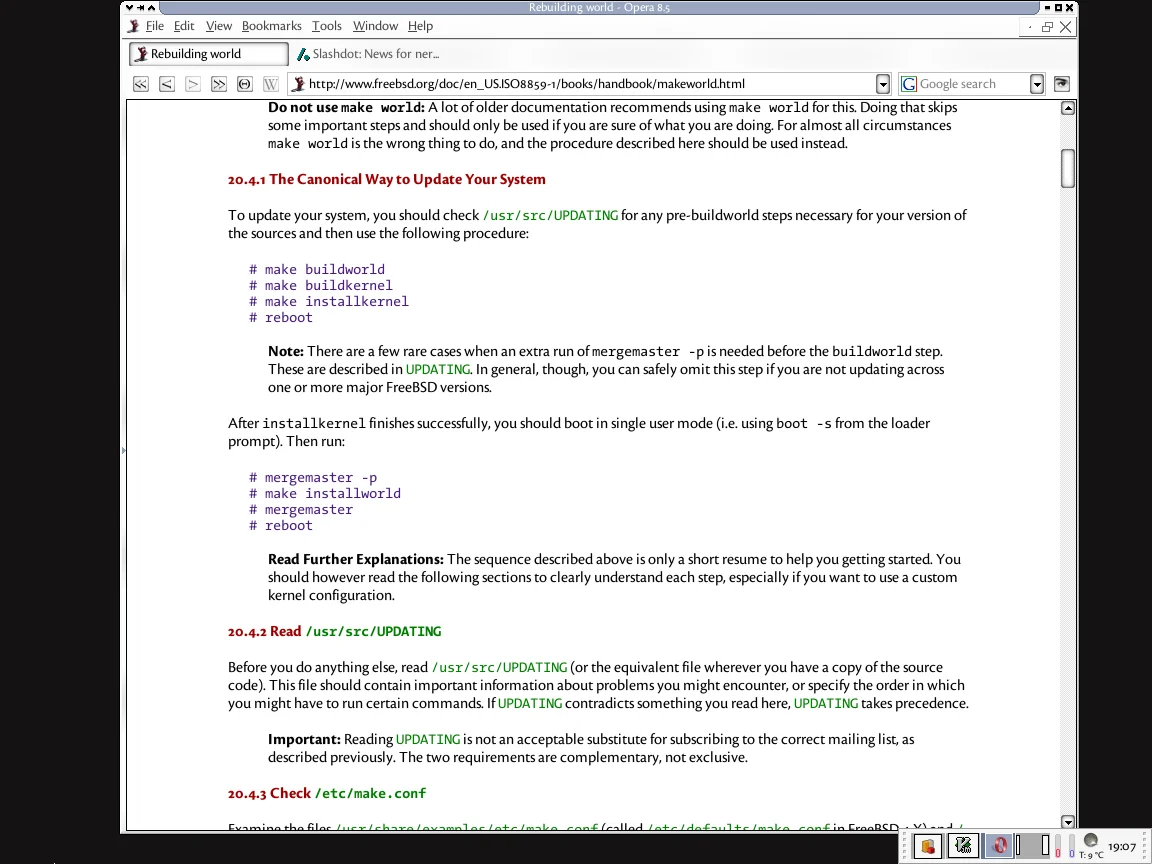Expand the side panel at left edge
Viewport: 1152px width, 864px height.
(x=123, y=450)
